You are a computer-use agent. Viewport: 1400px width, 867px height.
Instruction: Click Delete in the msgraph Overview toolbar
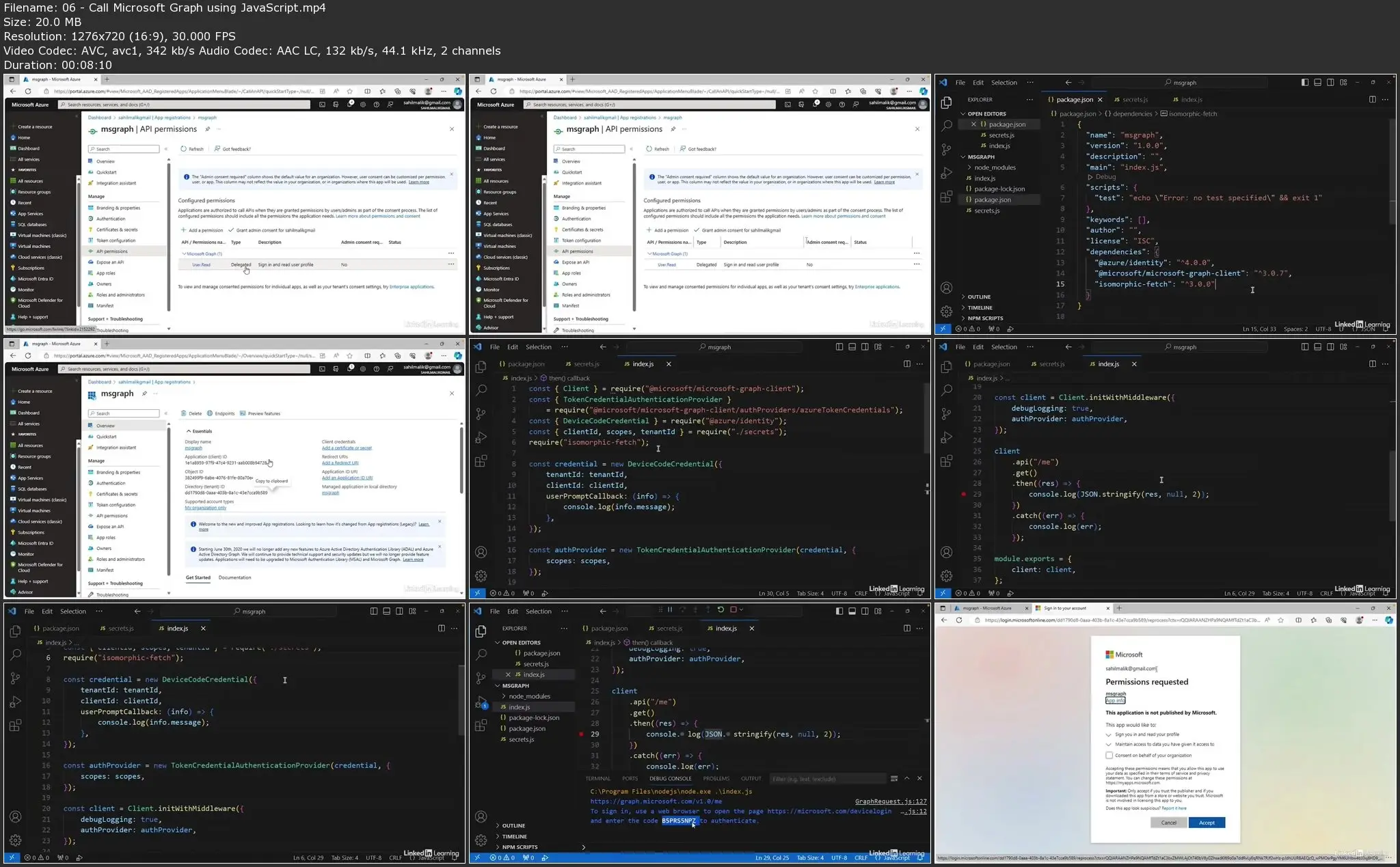tap(191, 414)
